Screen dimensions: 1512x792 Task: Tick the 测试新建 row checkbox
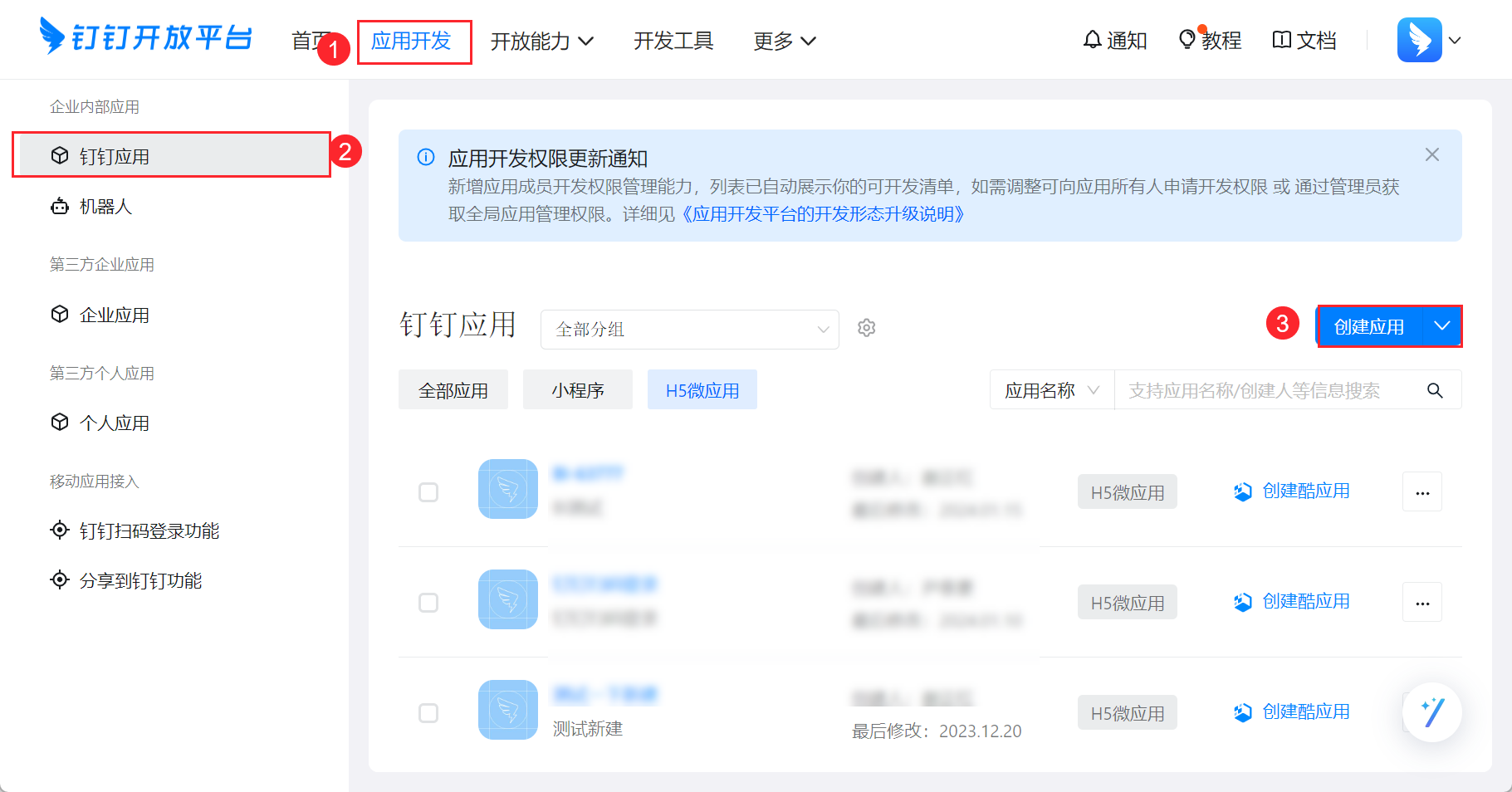(428, 713)
